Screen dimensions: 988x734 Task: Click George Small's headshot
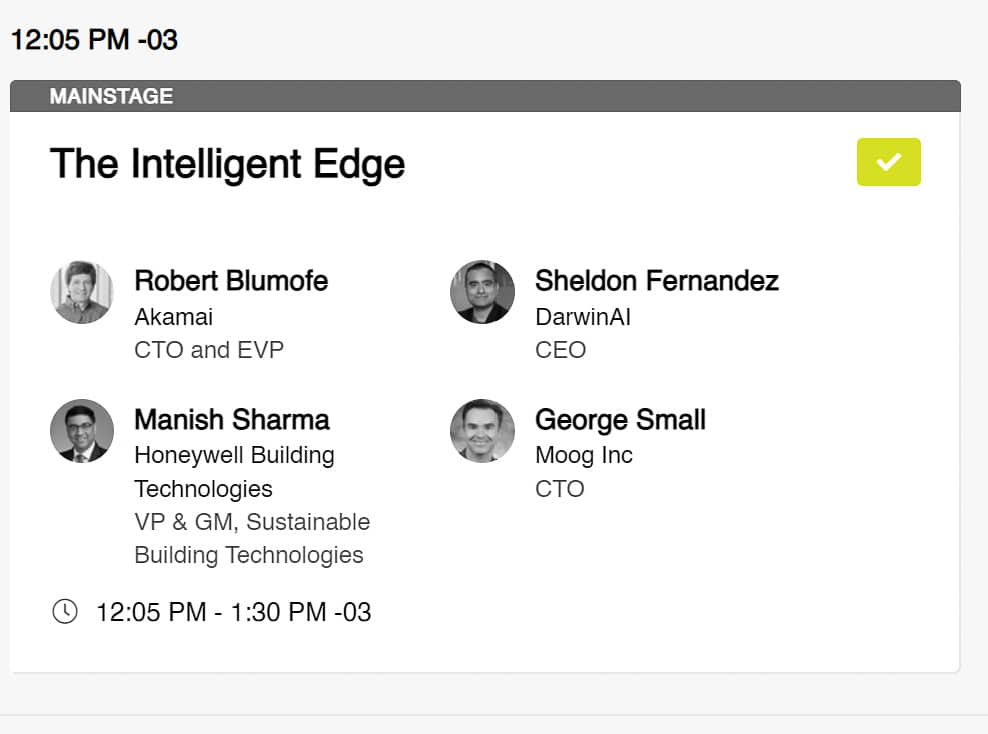(x=482, y=431)
